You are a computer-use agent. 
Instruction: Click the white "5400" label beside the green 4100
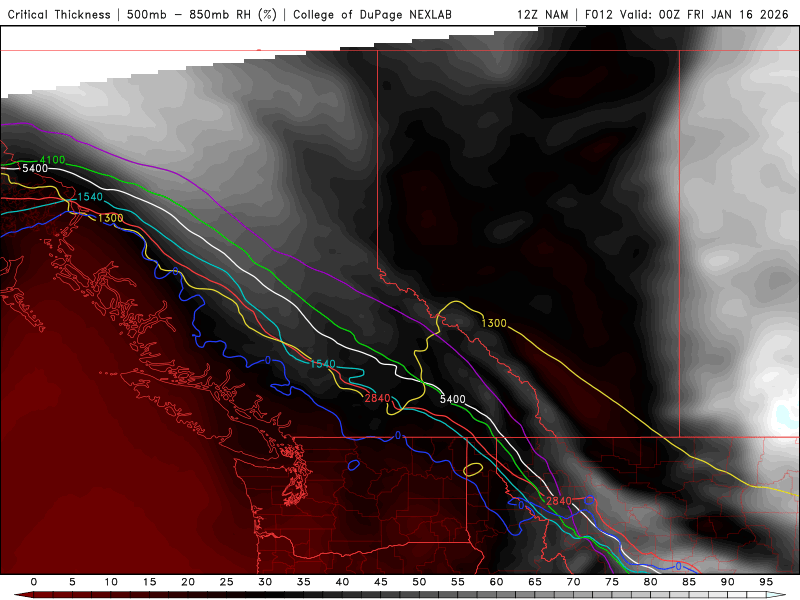pos(35,168)
